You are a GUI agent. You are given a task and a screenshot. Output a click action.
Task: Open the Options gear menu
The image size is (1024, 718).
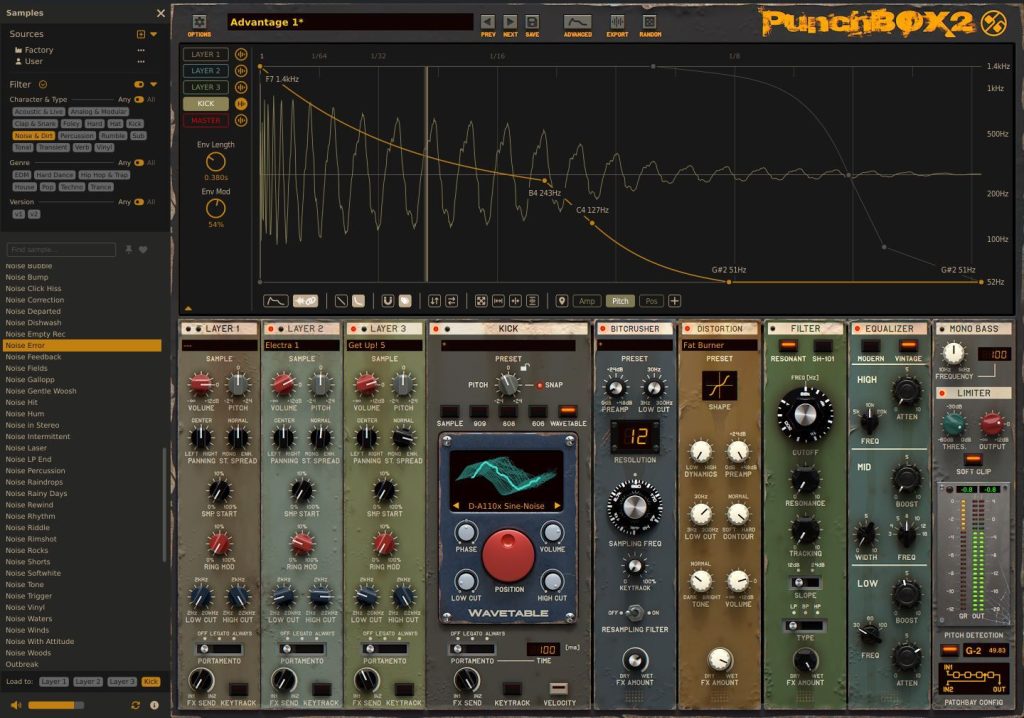199,22
